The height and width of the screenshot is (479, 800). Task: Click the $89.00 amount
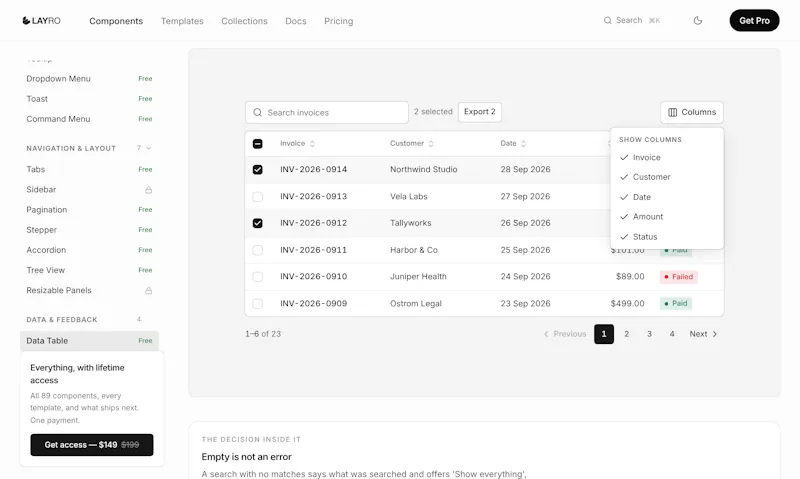point(630,276)
